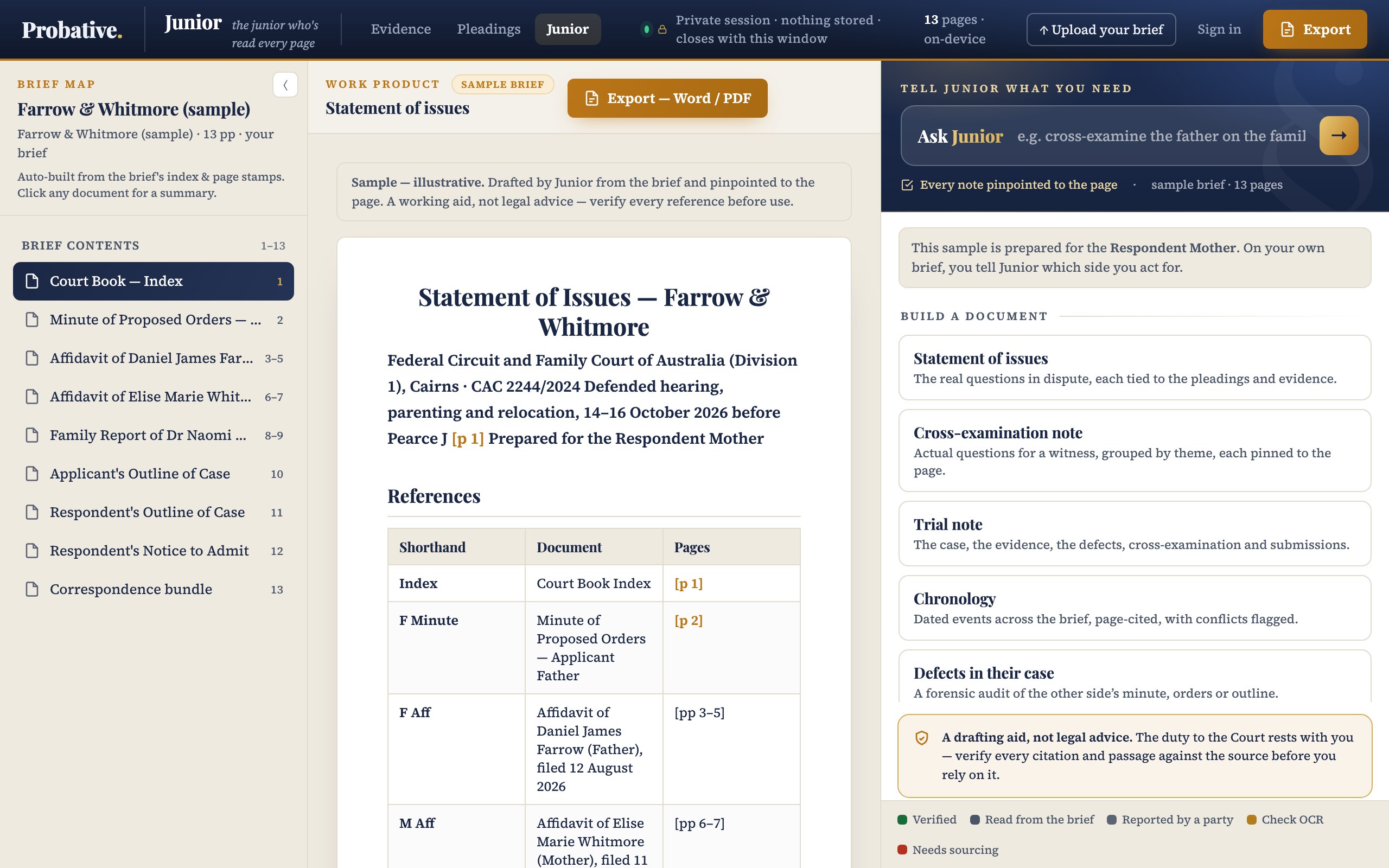The width and height of the screenshot is (1389, 868).
Task: Open the Evidence tab
Action: [x=400, y=29]
